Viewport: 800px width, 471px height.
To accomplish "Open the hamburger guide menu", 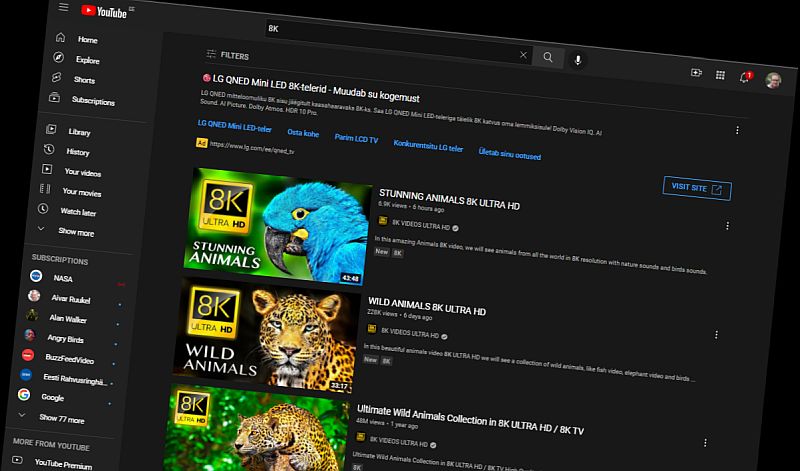I will click(x=63, y=7).
